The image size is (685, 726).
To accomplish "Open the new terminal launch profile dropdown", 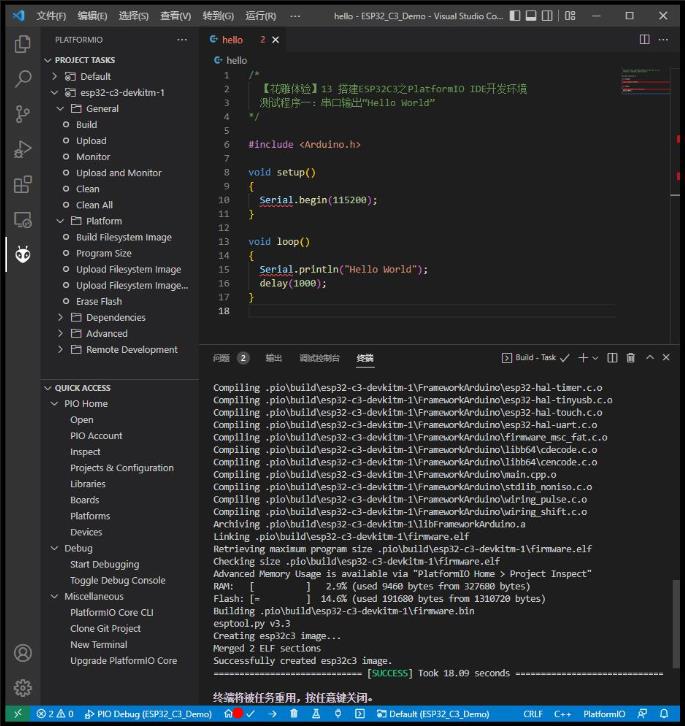I will (x=596, y=357).
